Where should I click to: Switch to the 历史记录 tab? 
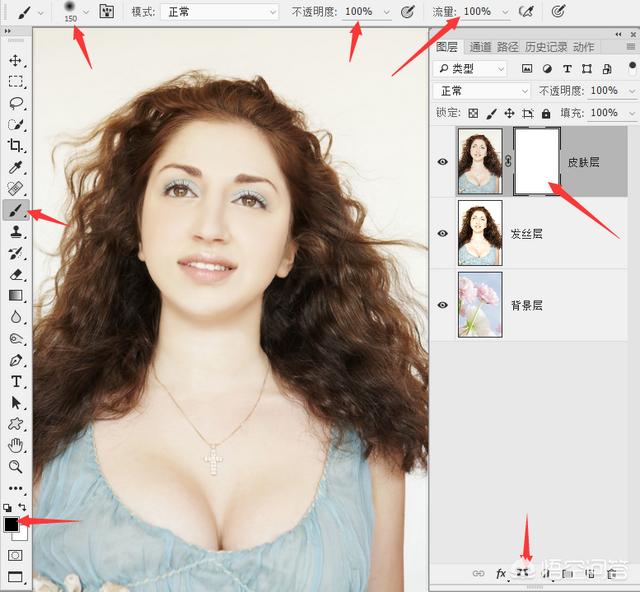546,47
